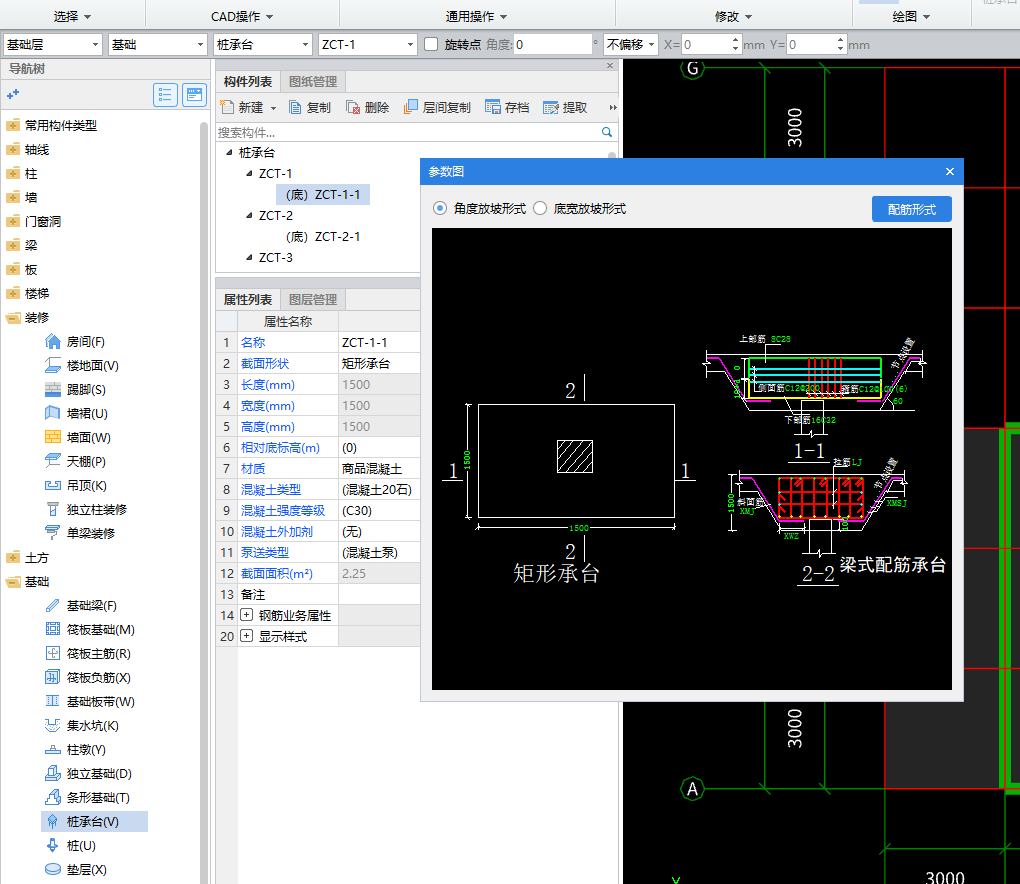This screenshot has height=884, width=1020.
Task: Expand the 显示样式 property group
Action: [x=247, y=636]
